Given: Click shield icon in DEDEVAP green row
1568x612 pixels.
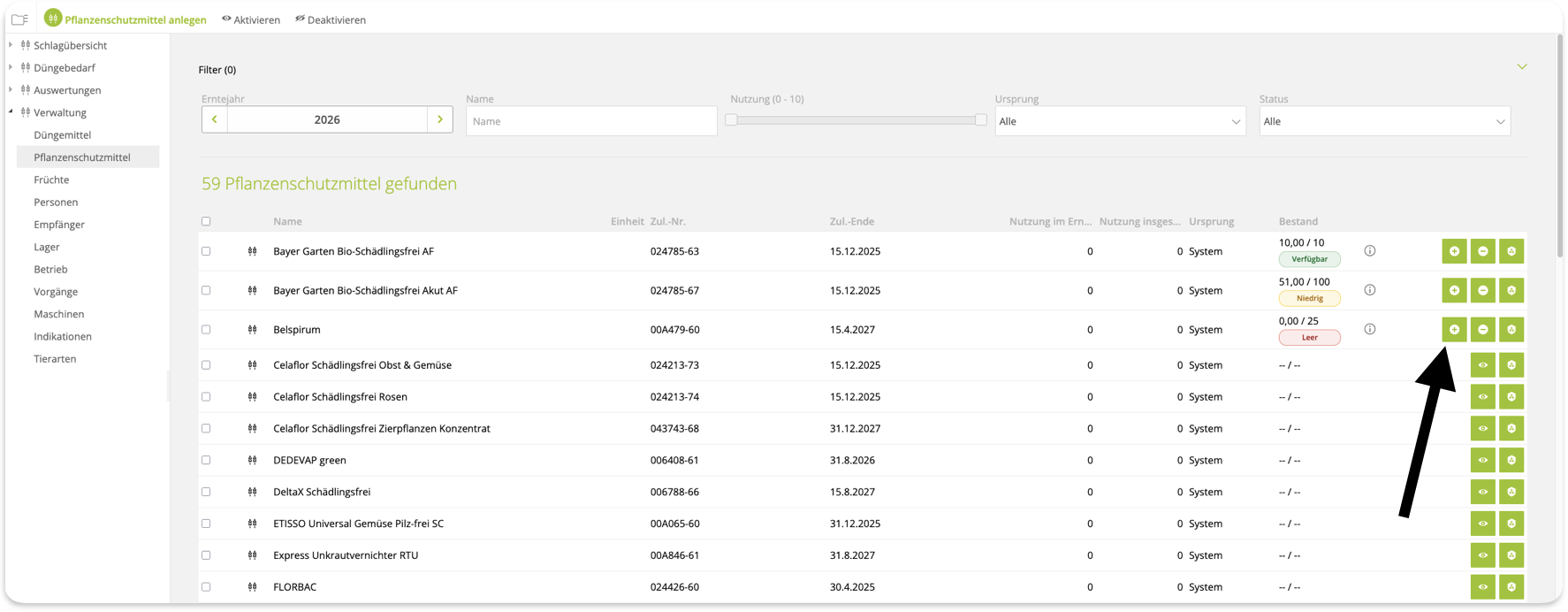Looking at the screenshot, I should tap(1511, 460).
